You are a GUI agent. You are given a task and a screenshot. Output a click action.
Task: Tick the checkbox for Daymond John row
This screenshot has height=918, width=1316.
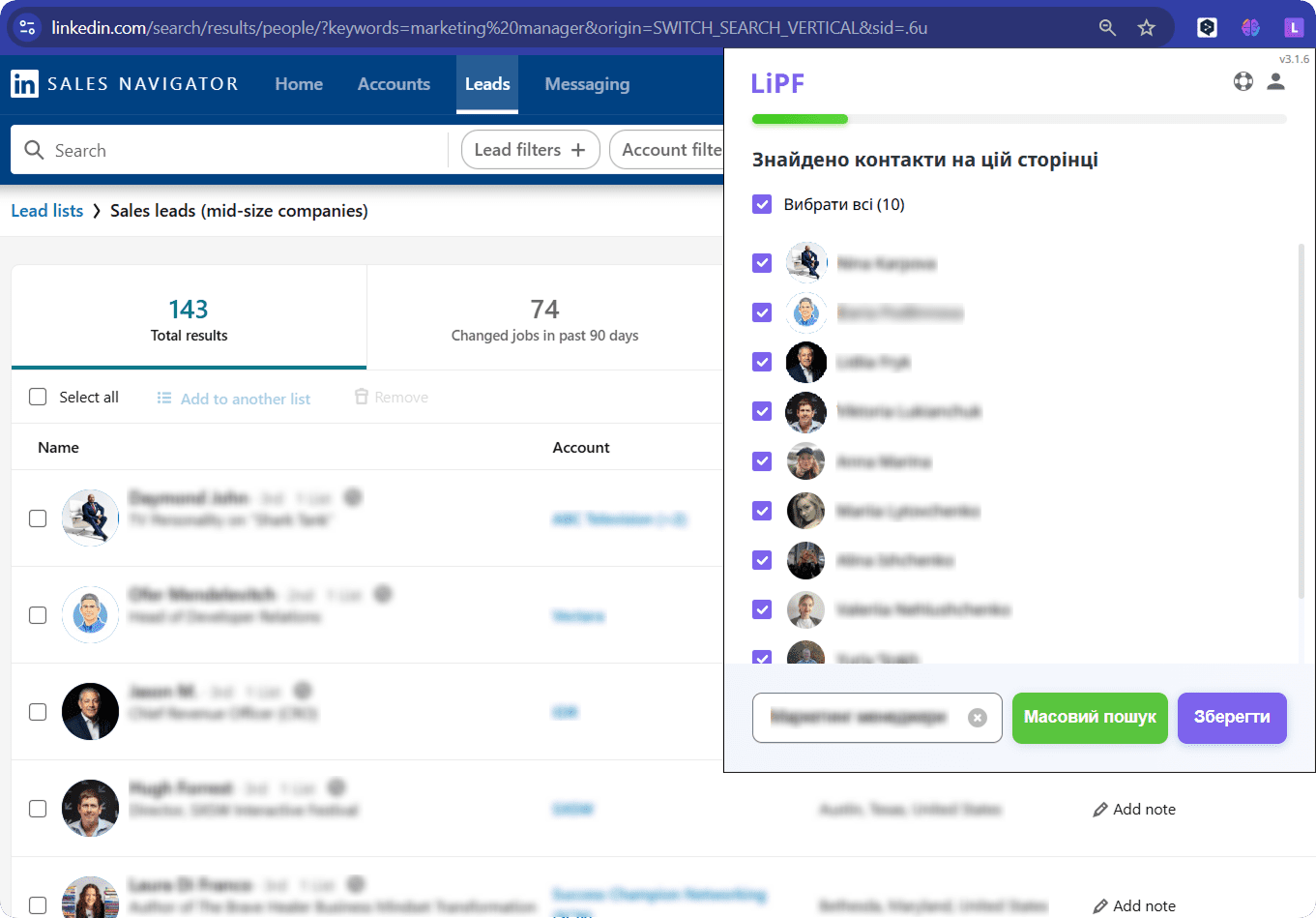pos(38,518)
